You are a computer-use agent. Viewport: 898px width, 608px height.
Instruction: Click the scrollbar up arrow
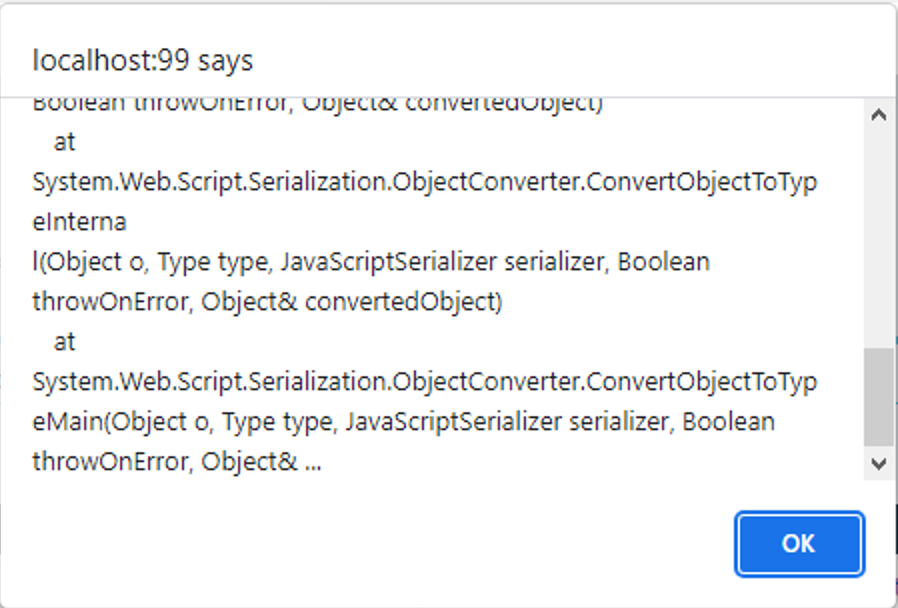[879, 114]
